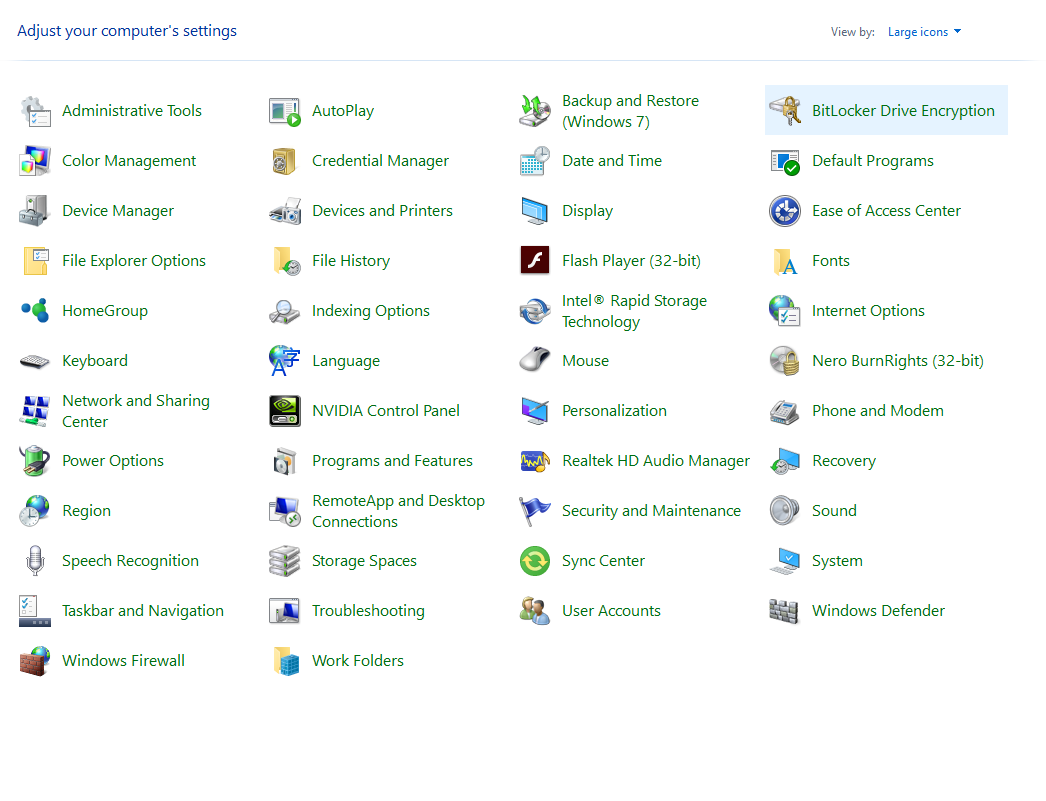Viewport: 1046px width, 801px height.
Task: Open the Programs and Features link
Action: (x=392, y=461)
